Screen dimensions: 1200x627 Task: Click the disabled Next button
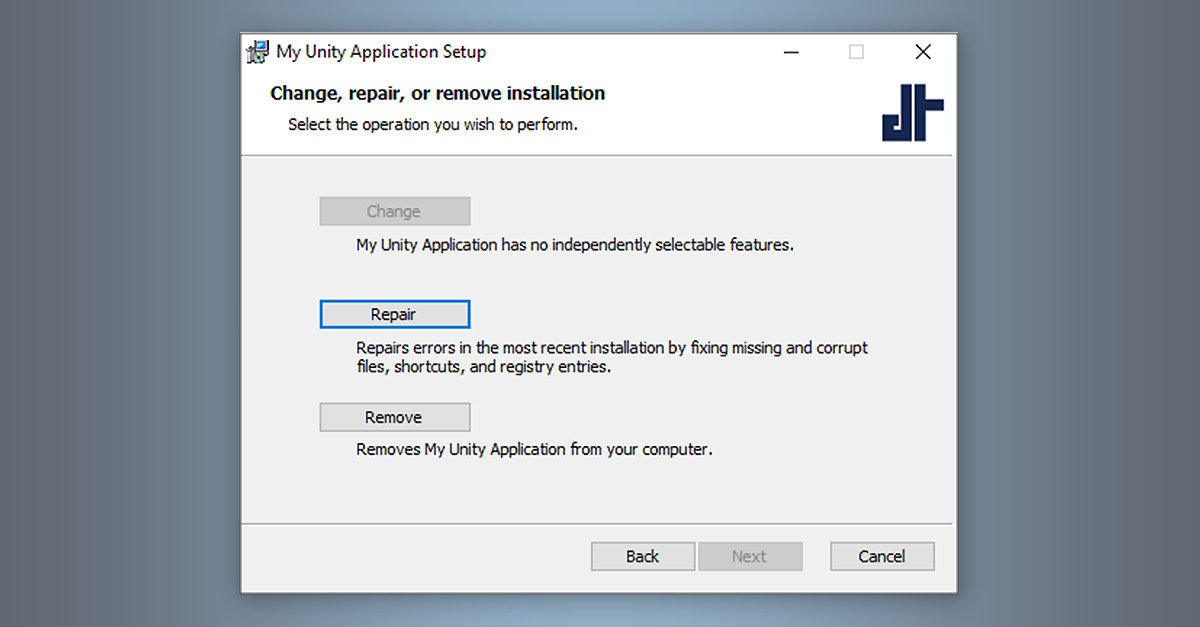750,556
